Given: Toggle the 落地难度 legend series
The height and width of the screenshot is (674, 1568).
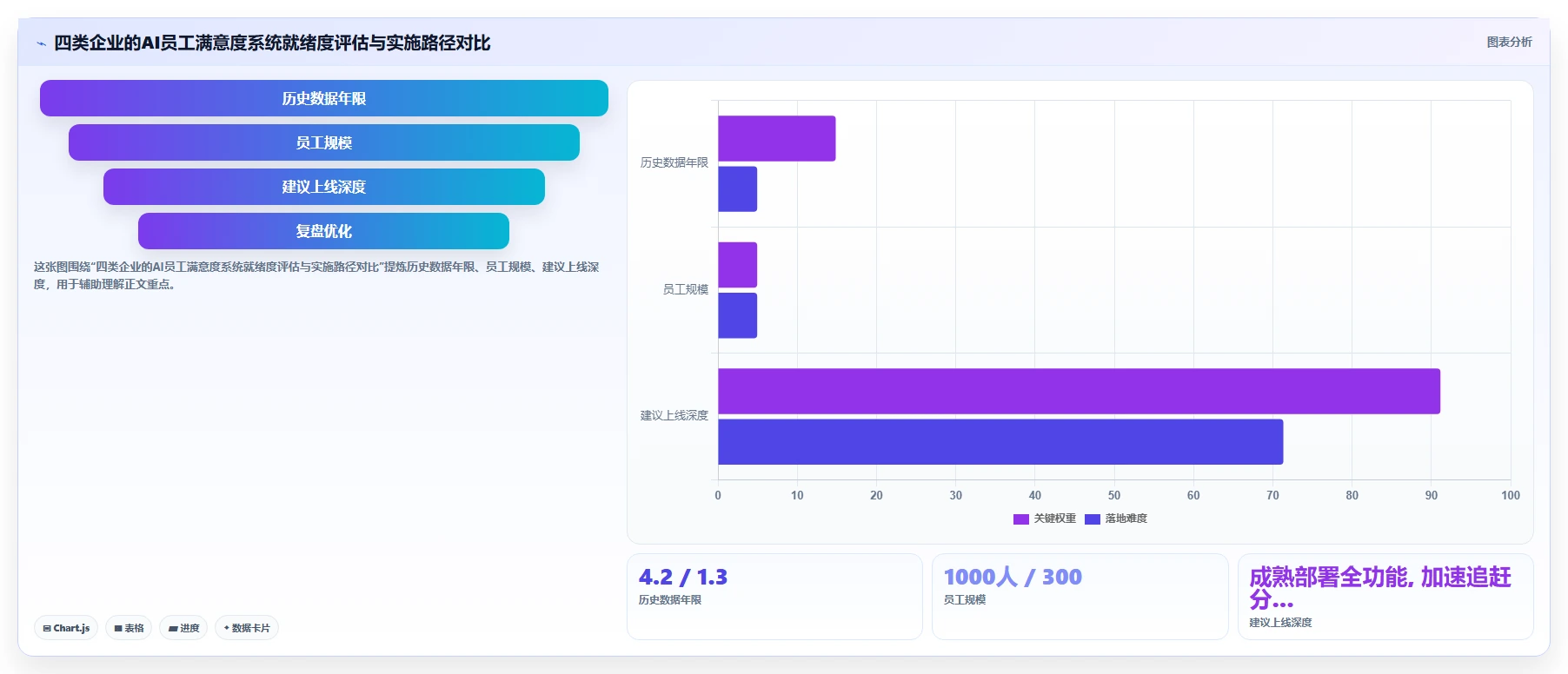Looking at the screenshot, I should pos(1116,519).
